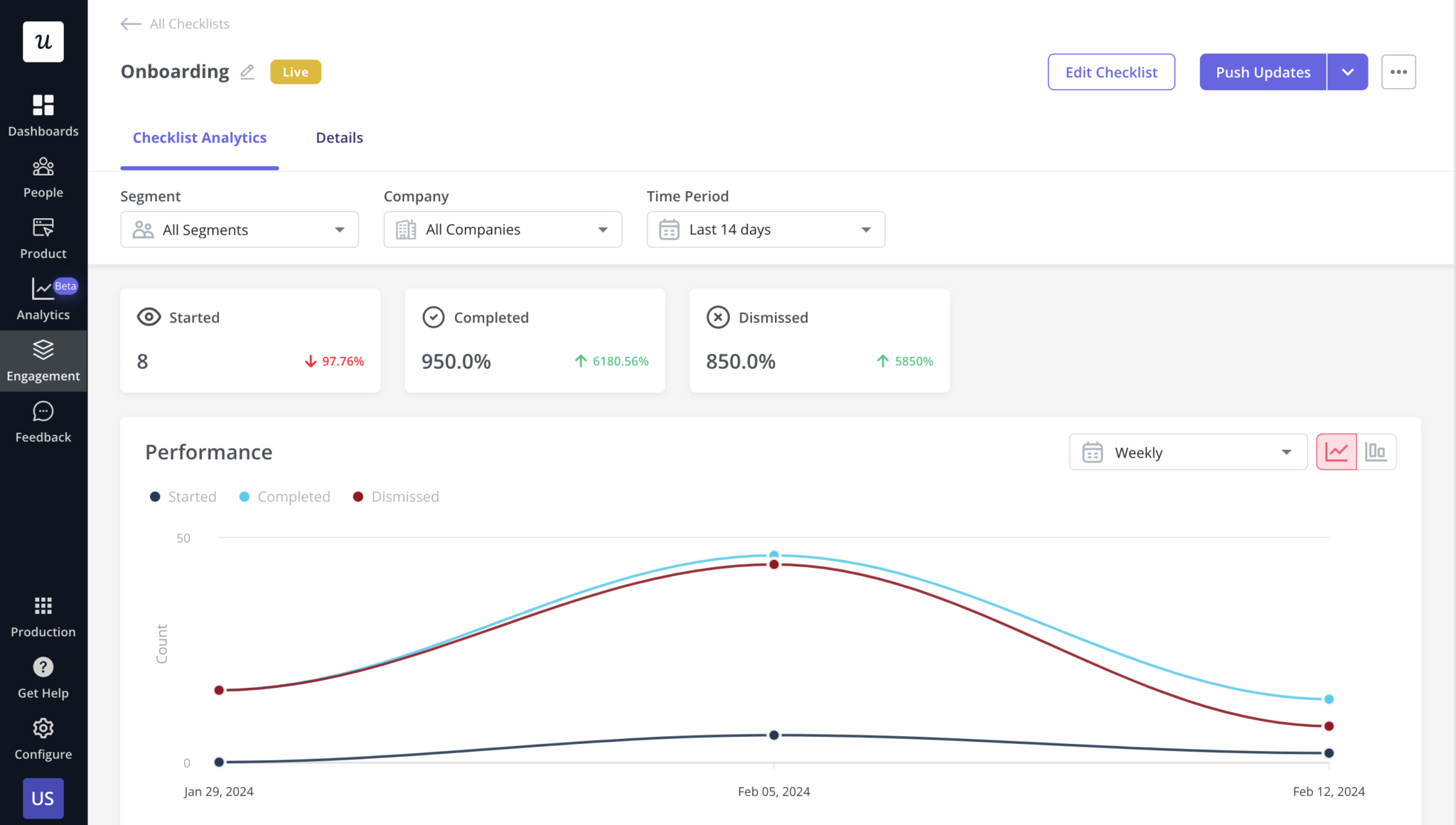The image size is (1456, 825).
Task: Rename the Onboarding checklist with the pencil
Action: [x=247, y=72]
